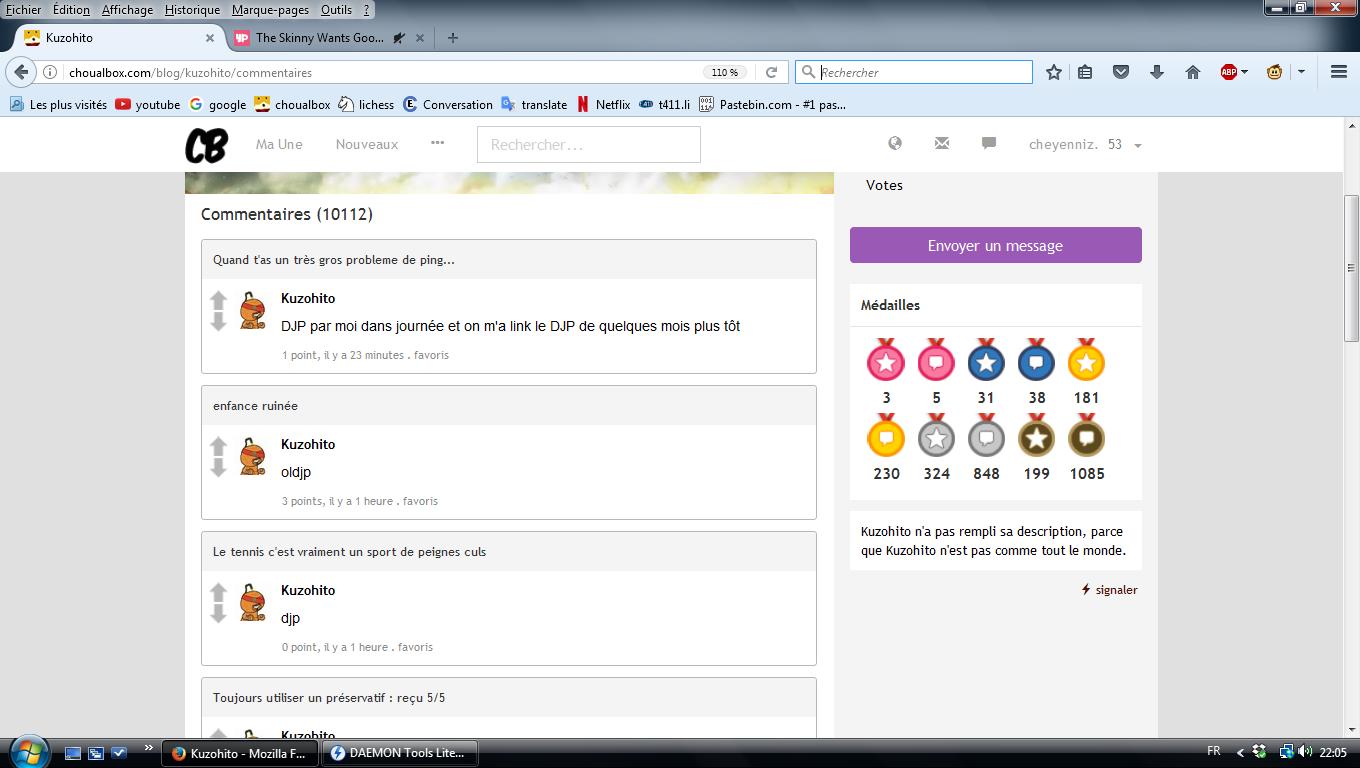Switch to DAEMON Tools Lite taskbar item
This screenshot has width=1360, height=768.
coord(399,753)
